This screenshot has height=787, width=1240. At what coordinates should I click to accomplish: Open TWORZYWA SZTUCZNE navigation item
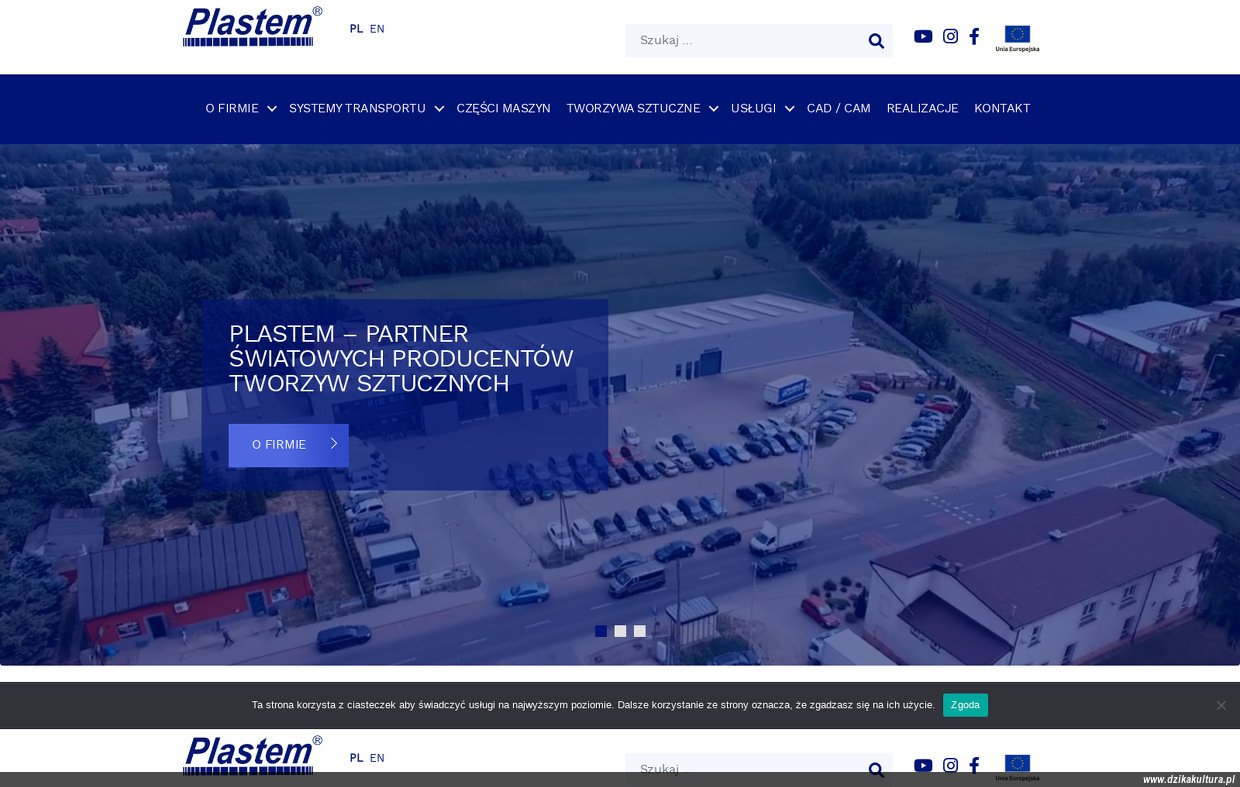coord(633,108)
